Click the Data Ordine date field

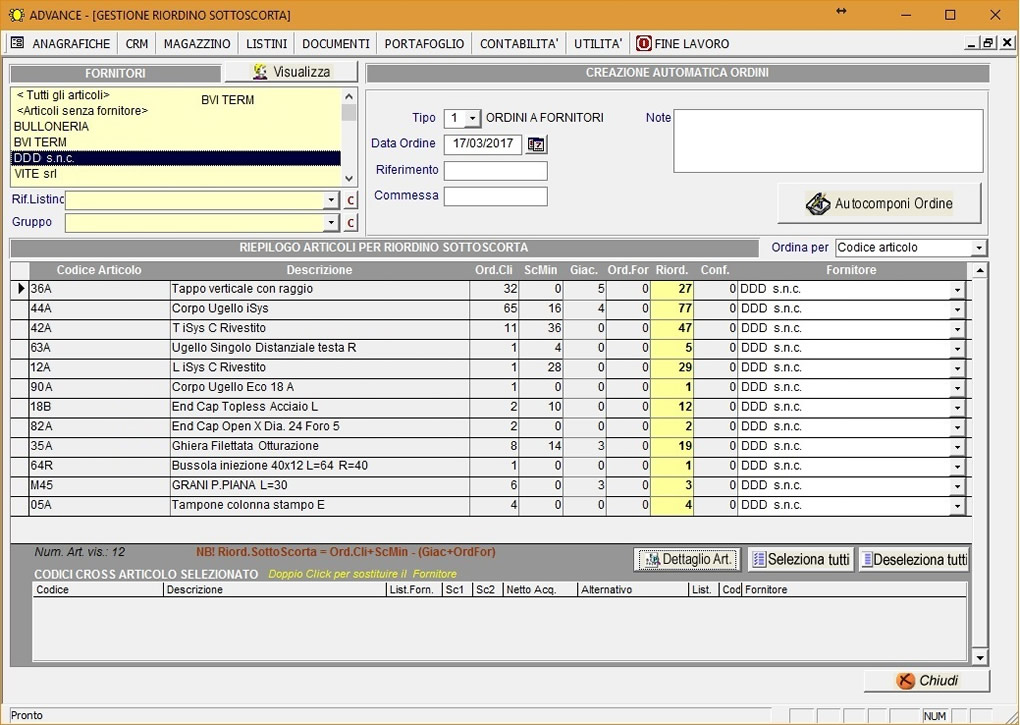coord(483,144)
